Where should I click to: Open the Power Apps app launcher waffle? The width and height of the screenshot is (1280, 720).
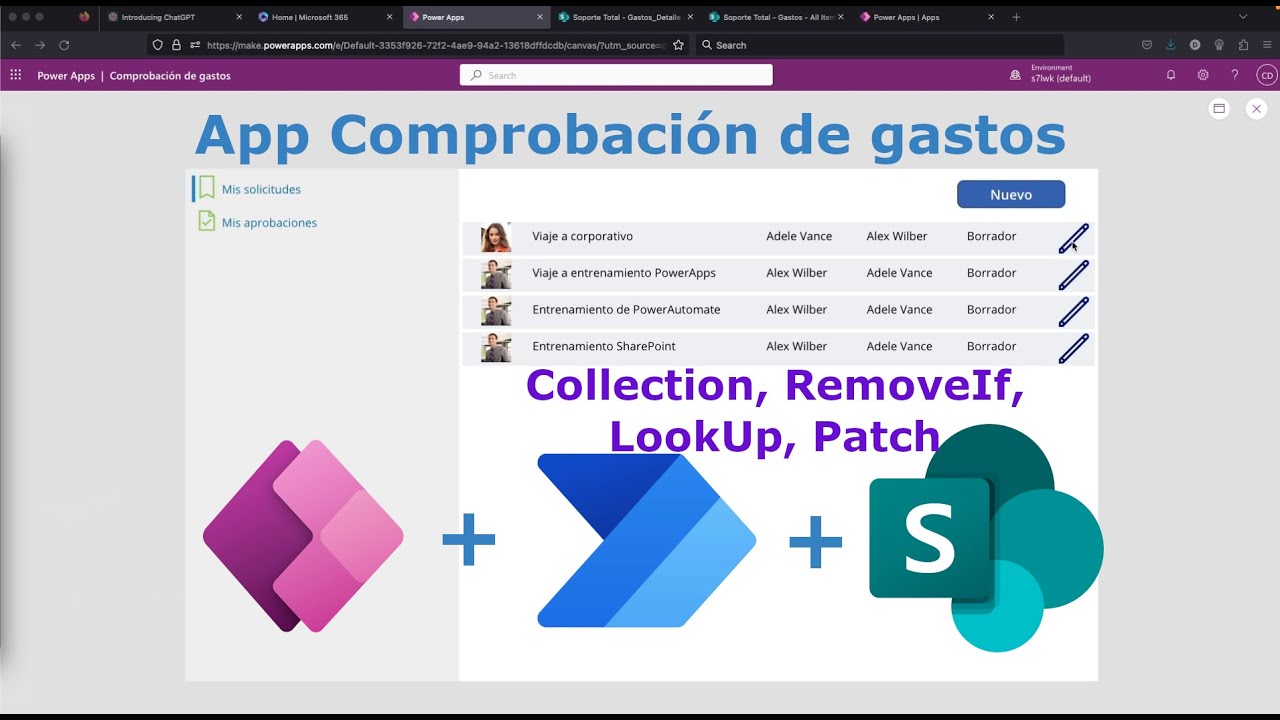pos(15,75)
